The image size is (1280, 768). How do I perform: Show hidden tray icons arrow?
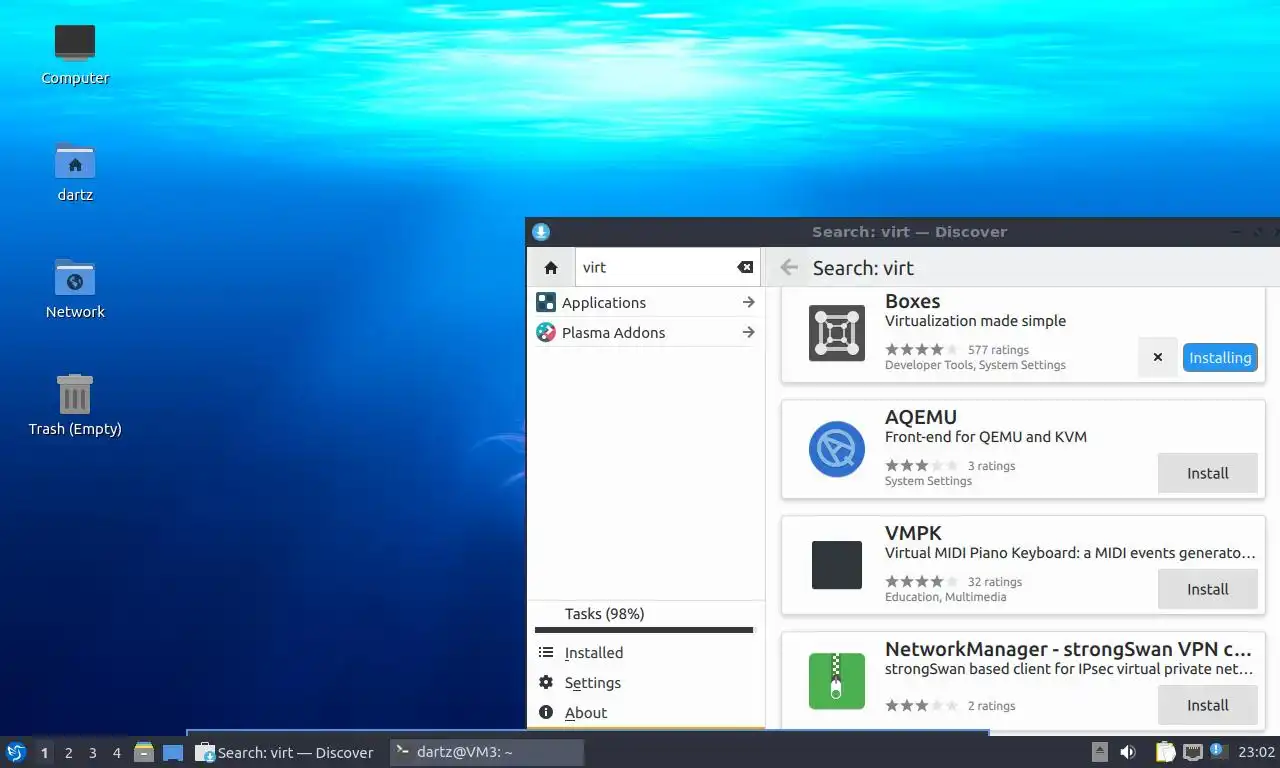click(x=1099, y=752)
